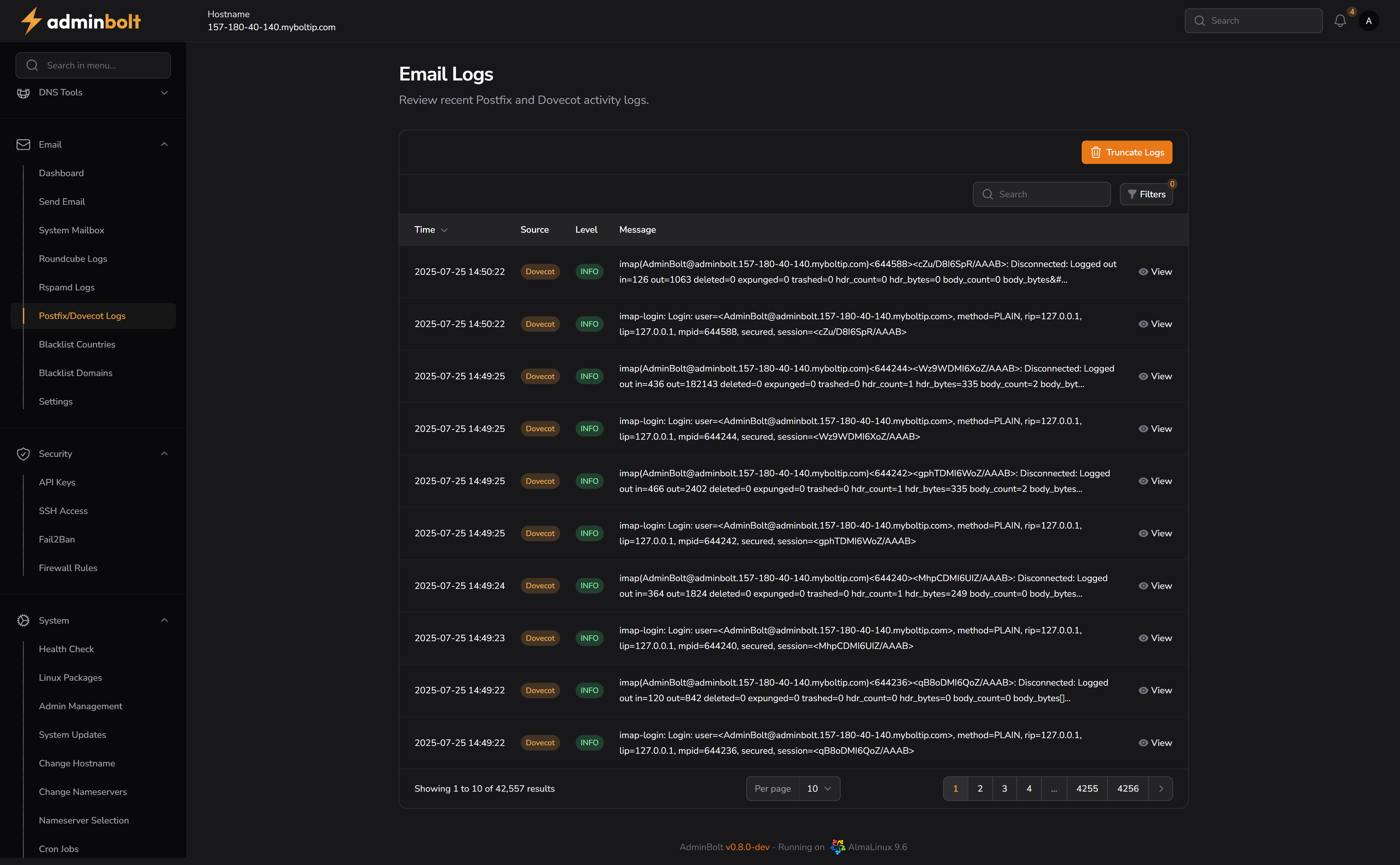The width and height of the screenshot is (1400, 865).
Task: View the log entry from 14:49:24
Action: point(1155,585)
